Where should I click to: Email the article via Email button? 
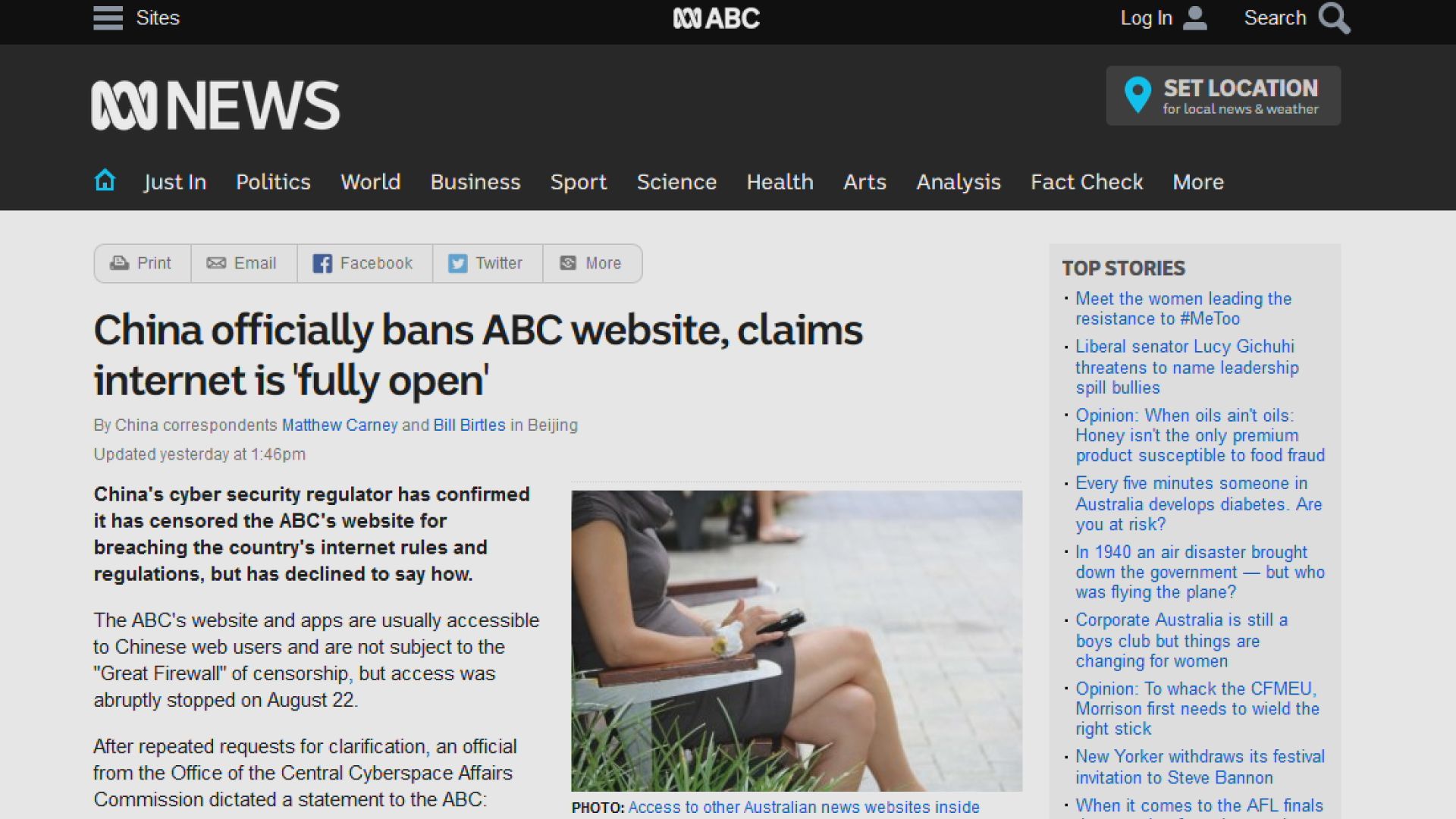(x=243, y=263)
